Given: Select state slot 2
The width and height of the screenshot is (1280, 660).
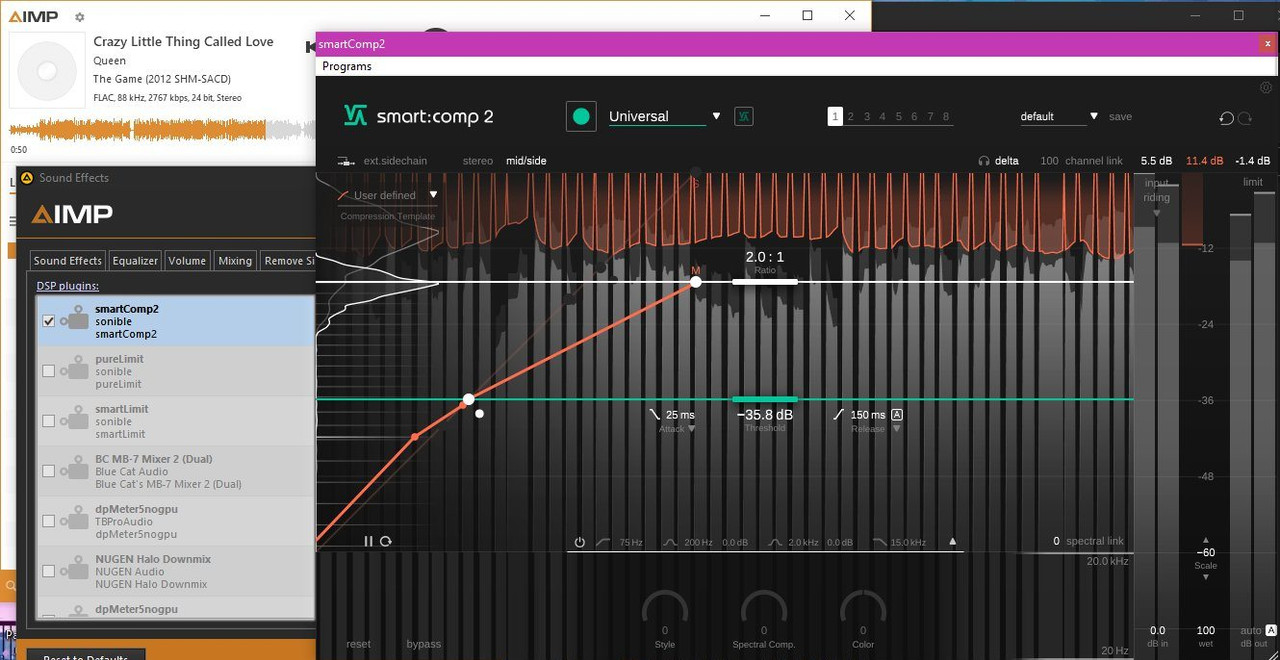Looking at the screenshot, I should coord(851,117).
